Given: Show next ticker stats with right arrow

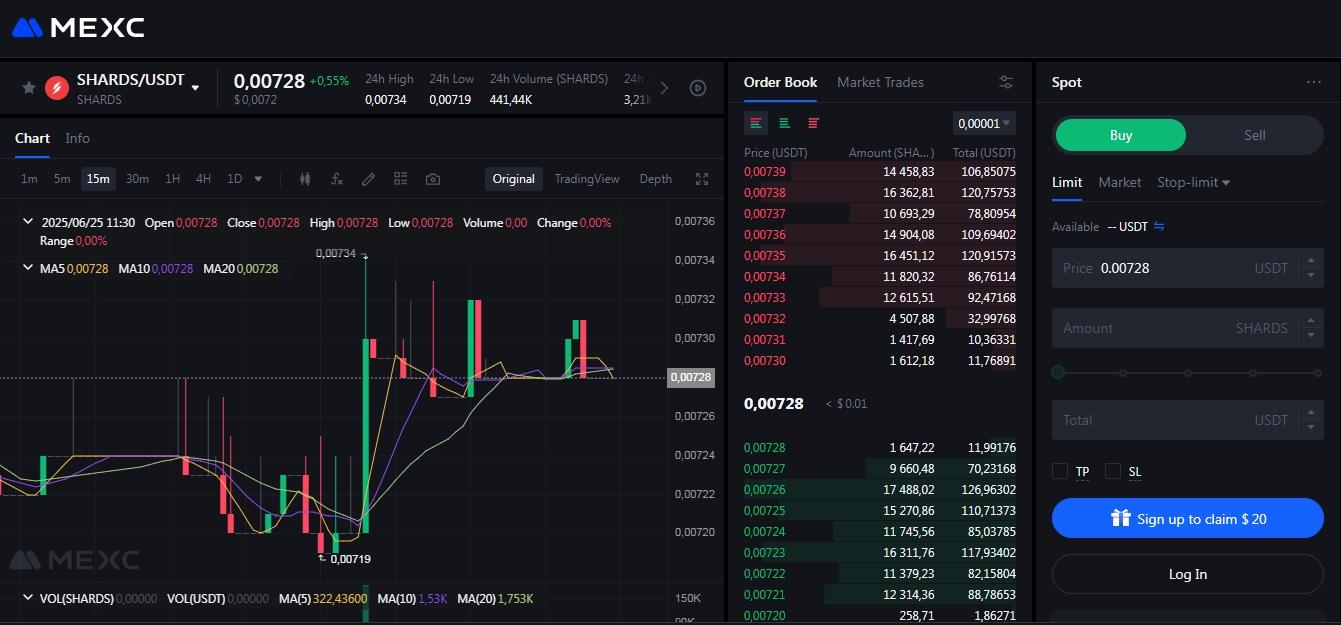Looking at the screenshot, I should point(664,88).
